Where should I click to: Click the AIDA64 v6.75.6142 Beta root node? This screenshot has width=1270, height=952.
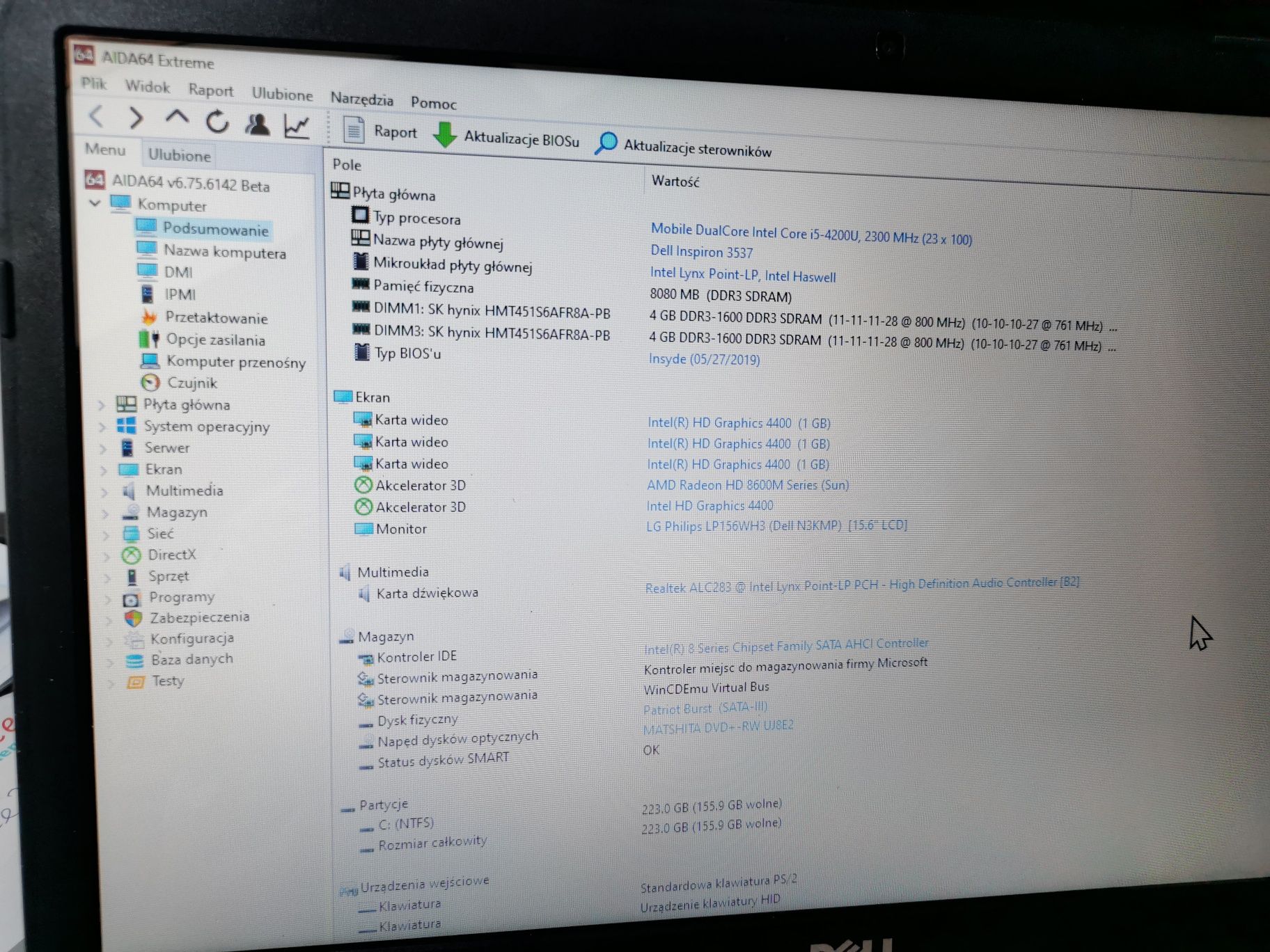tap(178, 182)
